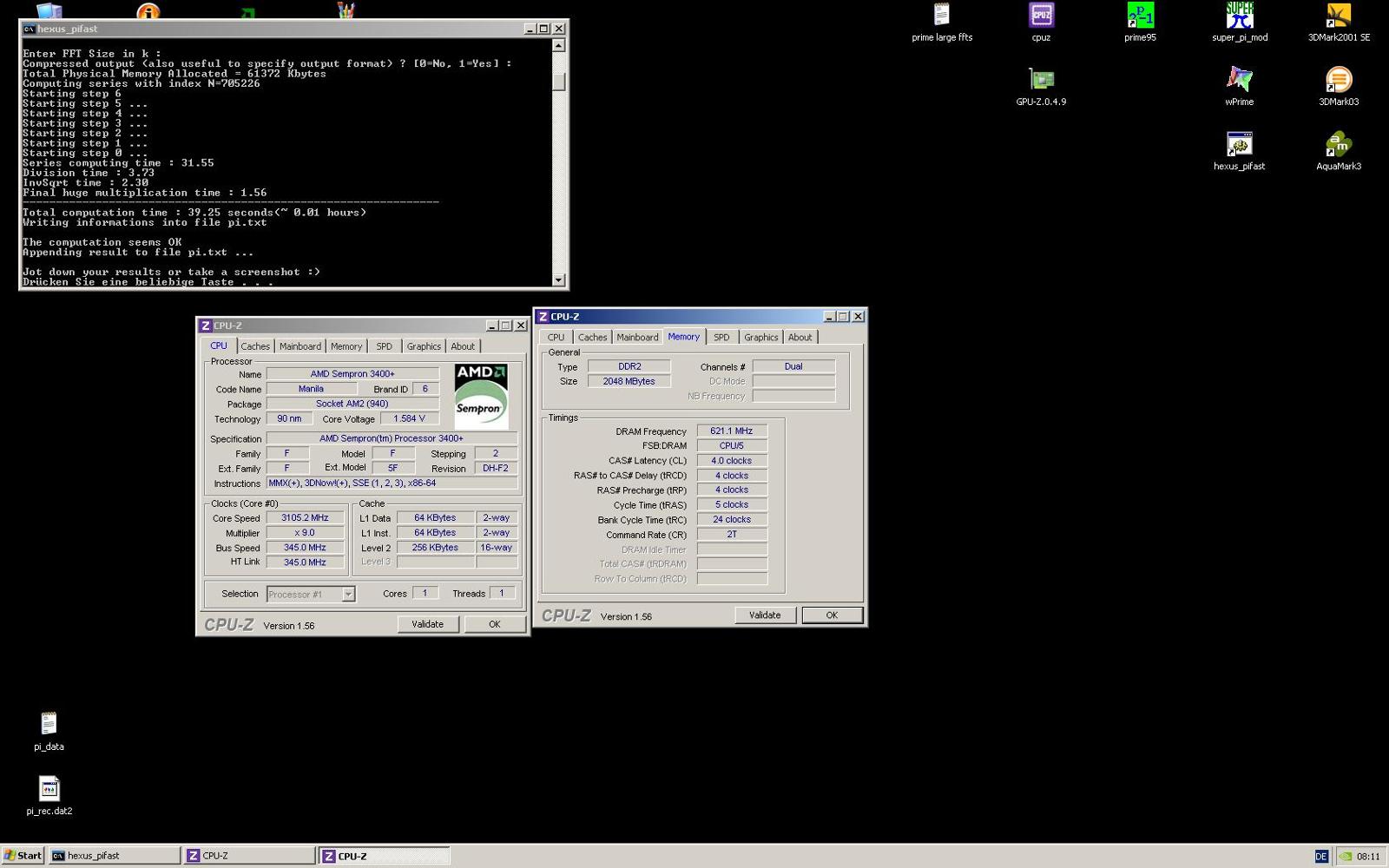Open About tab in CPU-Z CPU window
Screen dimensions: 1389x868
[463, 346]
